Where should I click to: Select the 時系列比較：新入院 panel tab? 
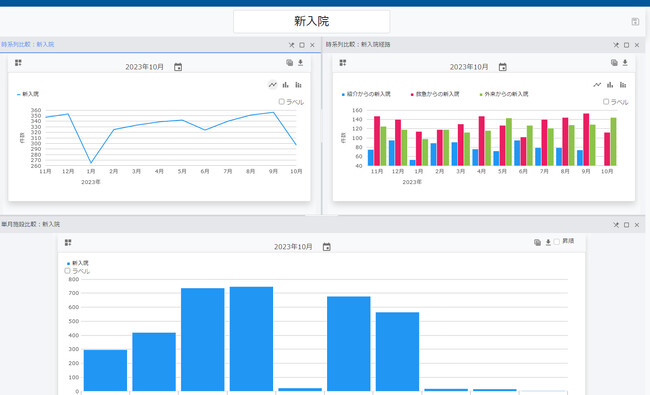point(27,44)
